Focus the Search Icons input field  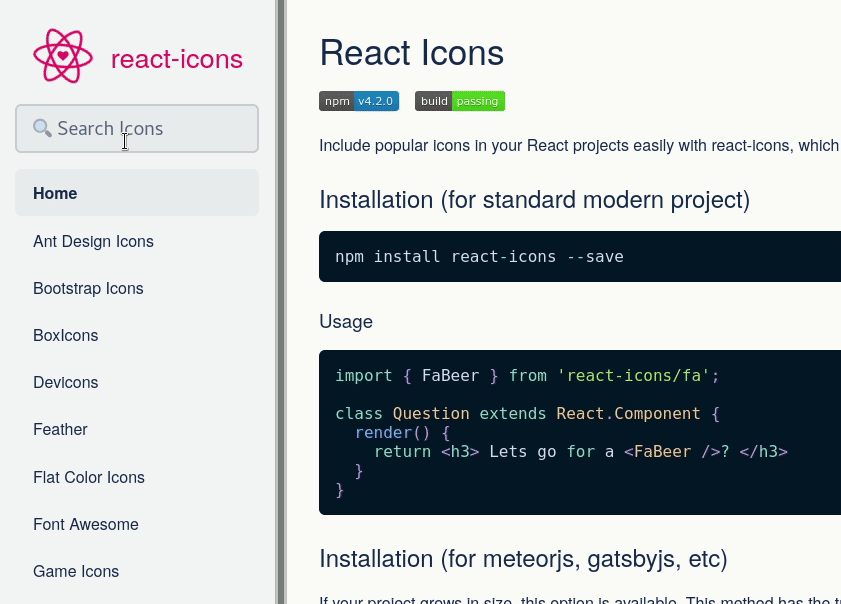click(x=150, y=128)
